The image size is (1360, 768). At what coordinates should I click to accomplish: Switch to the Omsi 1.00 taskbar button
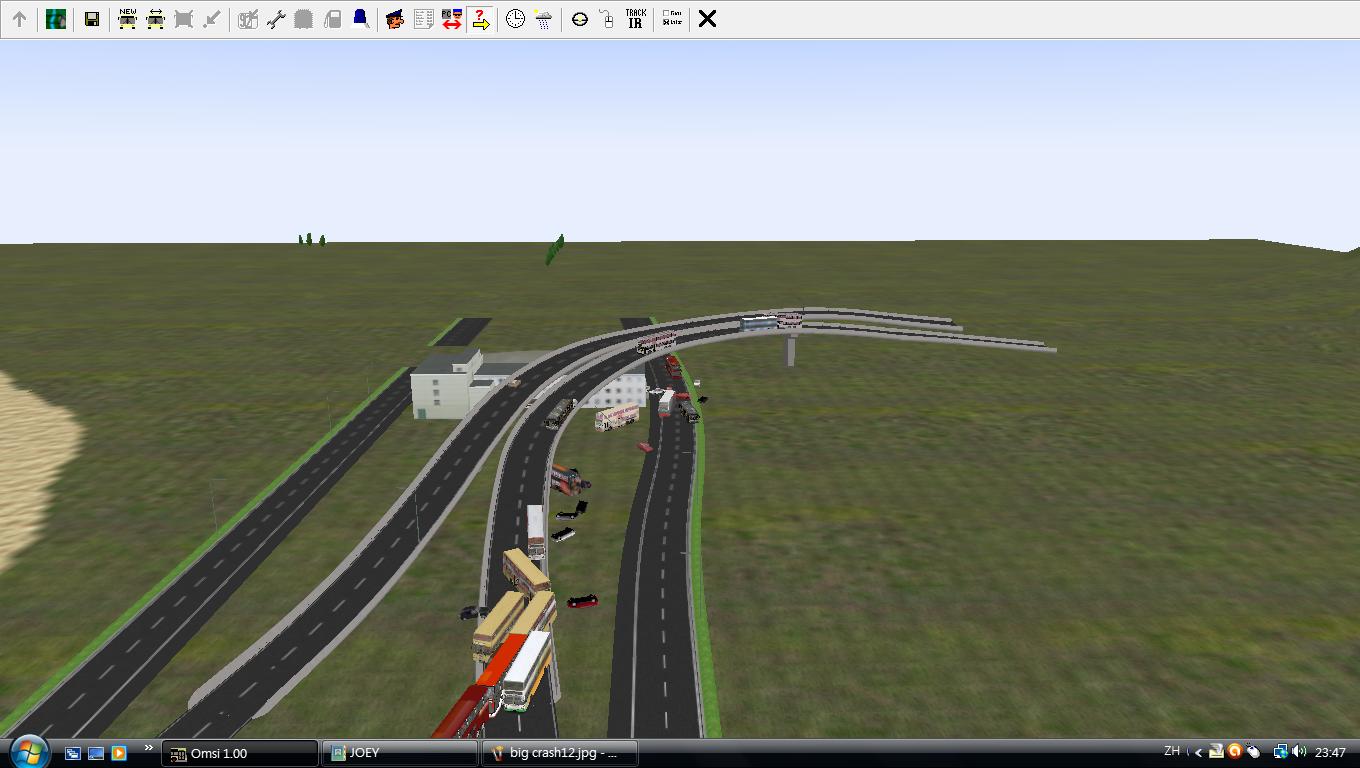click(240, 753)
